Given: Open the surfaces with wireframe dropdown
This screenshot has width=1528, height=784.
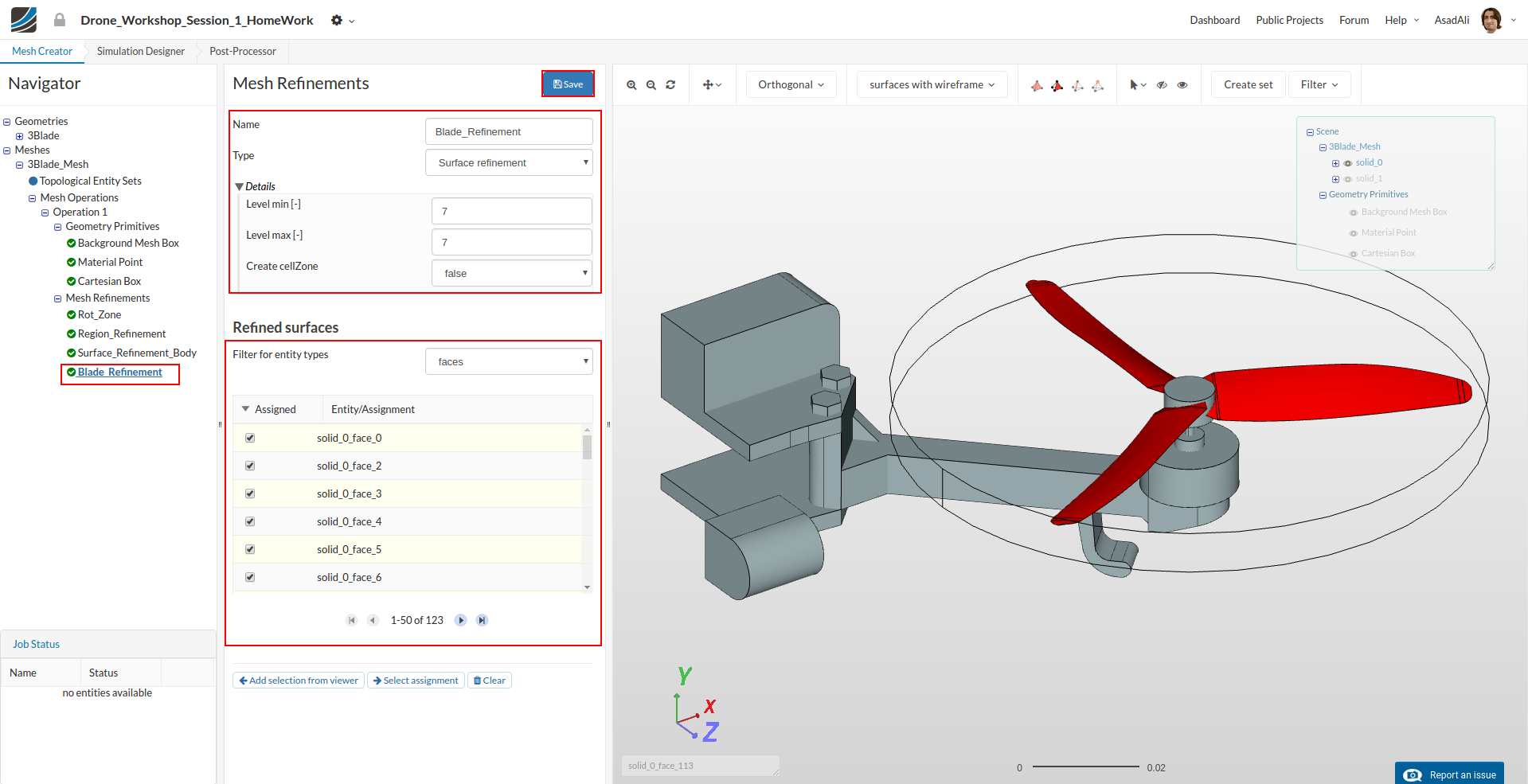Looking at the screenshot, I should tap(932, 85).
